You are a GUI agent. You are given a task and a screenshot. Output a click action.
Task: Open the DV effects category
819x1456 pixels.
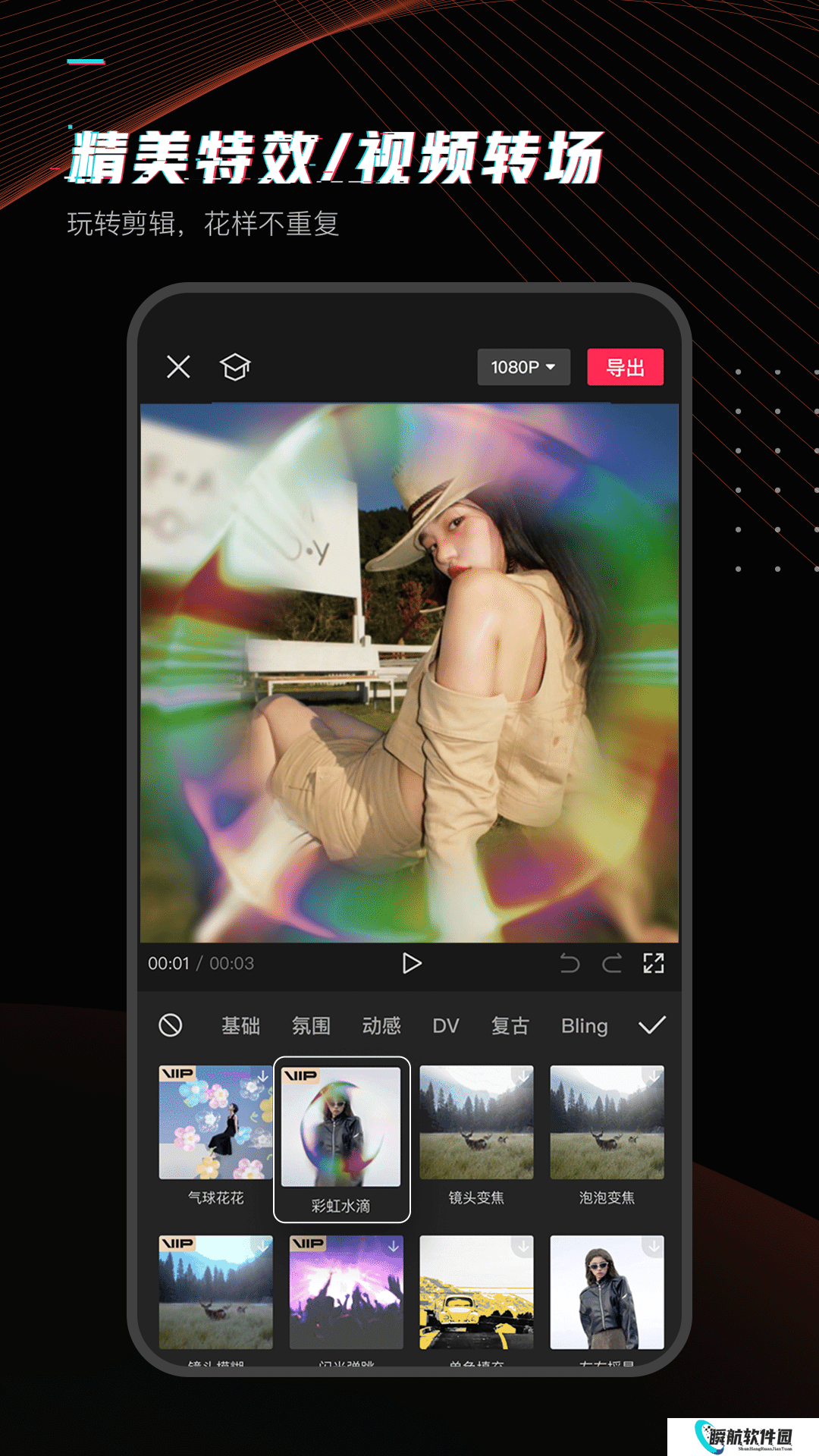(x=446, y=1026)
